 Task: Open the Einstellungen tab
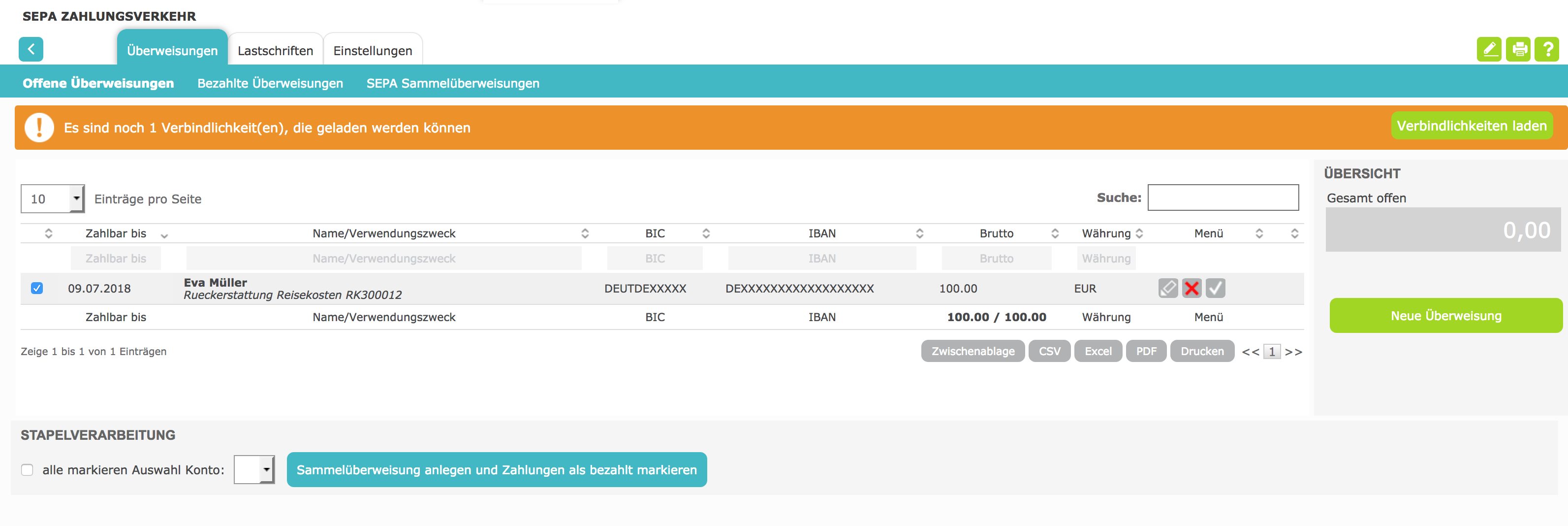coord(373,51)
